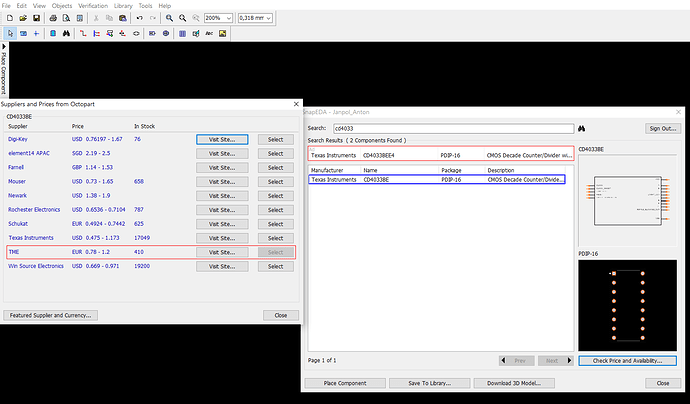Viewport: 690px width, 404px height.
Task: Select the default pointer arrow tool
Action: click(x=9, y=33)
